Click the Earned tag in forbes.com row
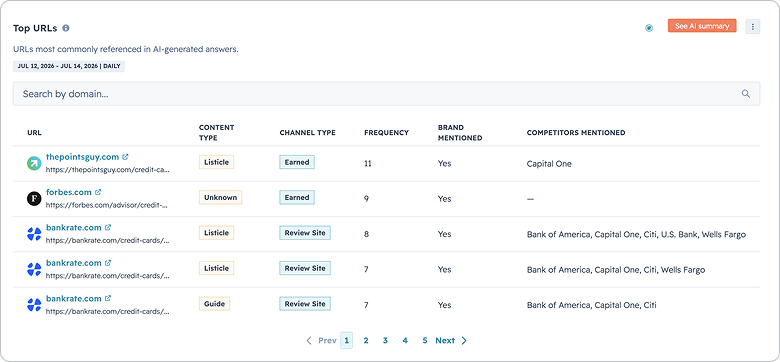 click(x=297, y=197)
